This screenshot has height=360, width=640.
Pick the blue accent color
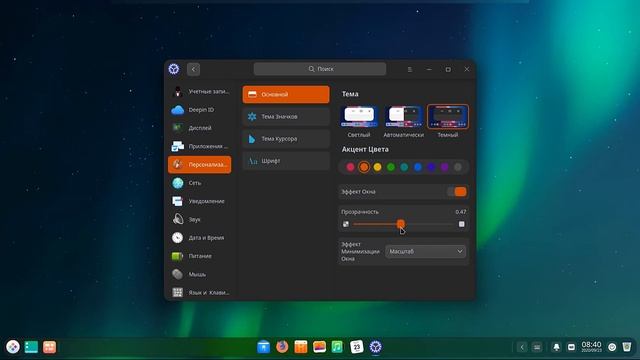coord(418,167)
